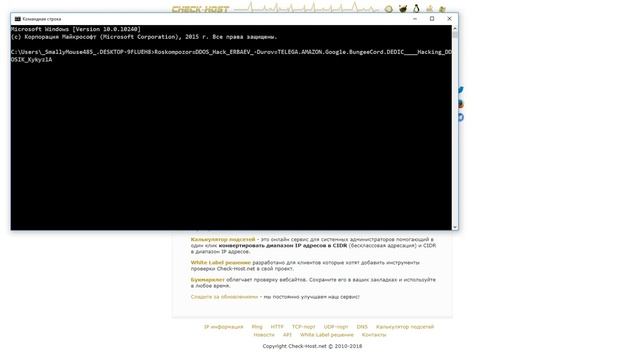Select the HTTP footer link
The height and width of the screenshot is (360, 640).
(277, 327)
